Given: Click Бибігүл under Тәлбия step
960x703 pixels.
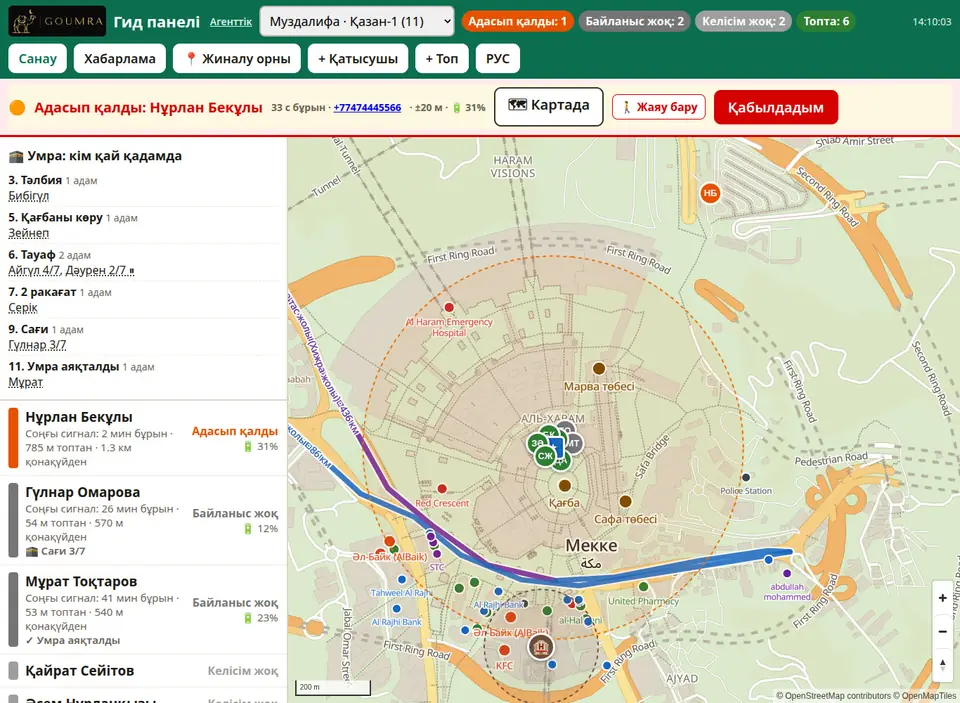Looking at the screenshot, I should point(29,196).
